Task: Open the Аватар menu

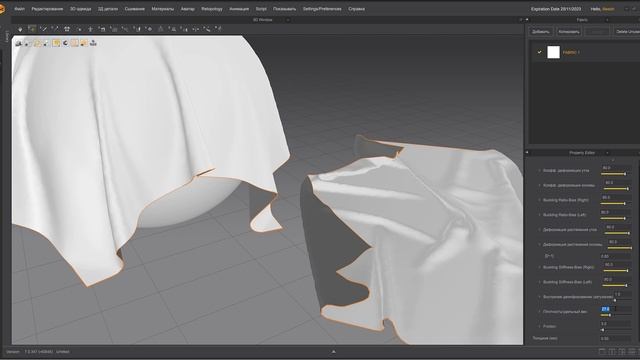Action: [188, 9]
